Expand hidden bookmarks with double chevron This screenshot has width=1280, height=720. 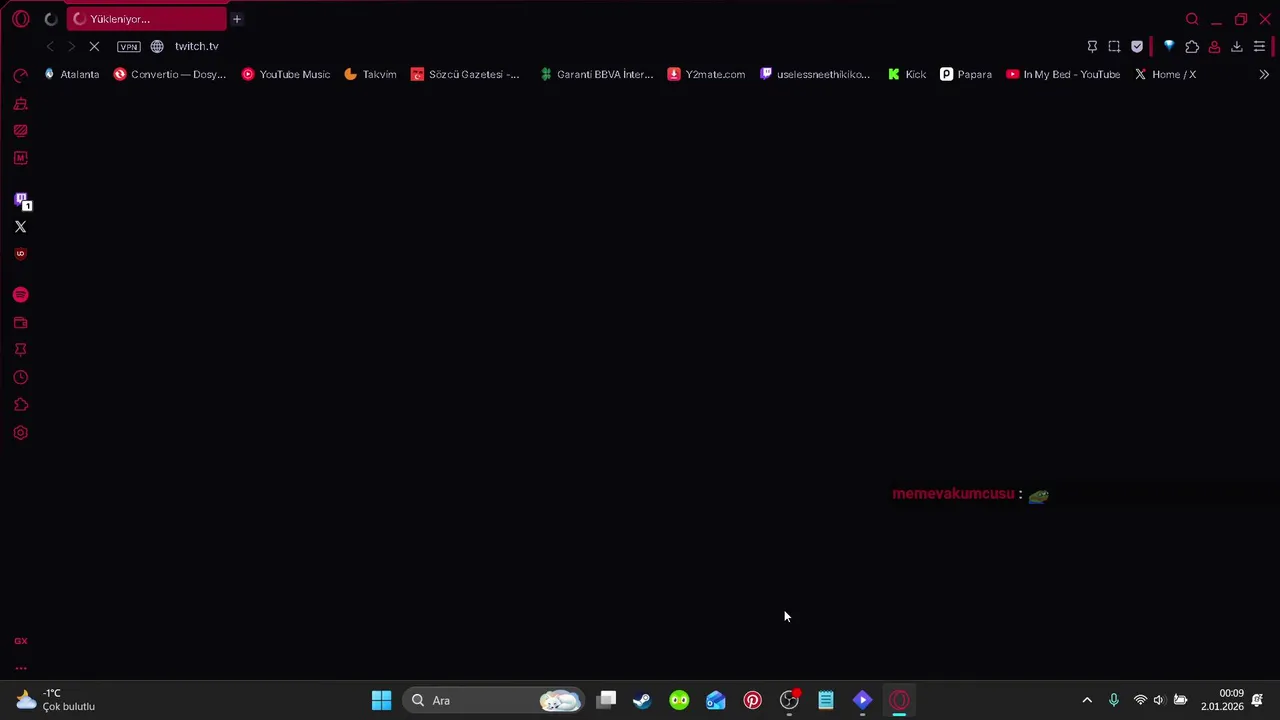1264,74
